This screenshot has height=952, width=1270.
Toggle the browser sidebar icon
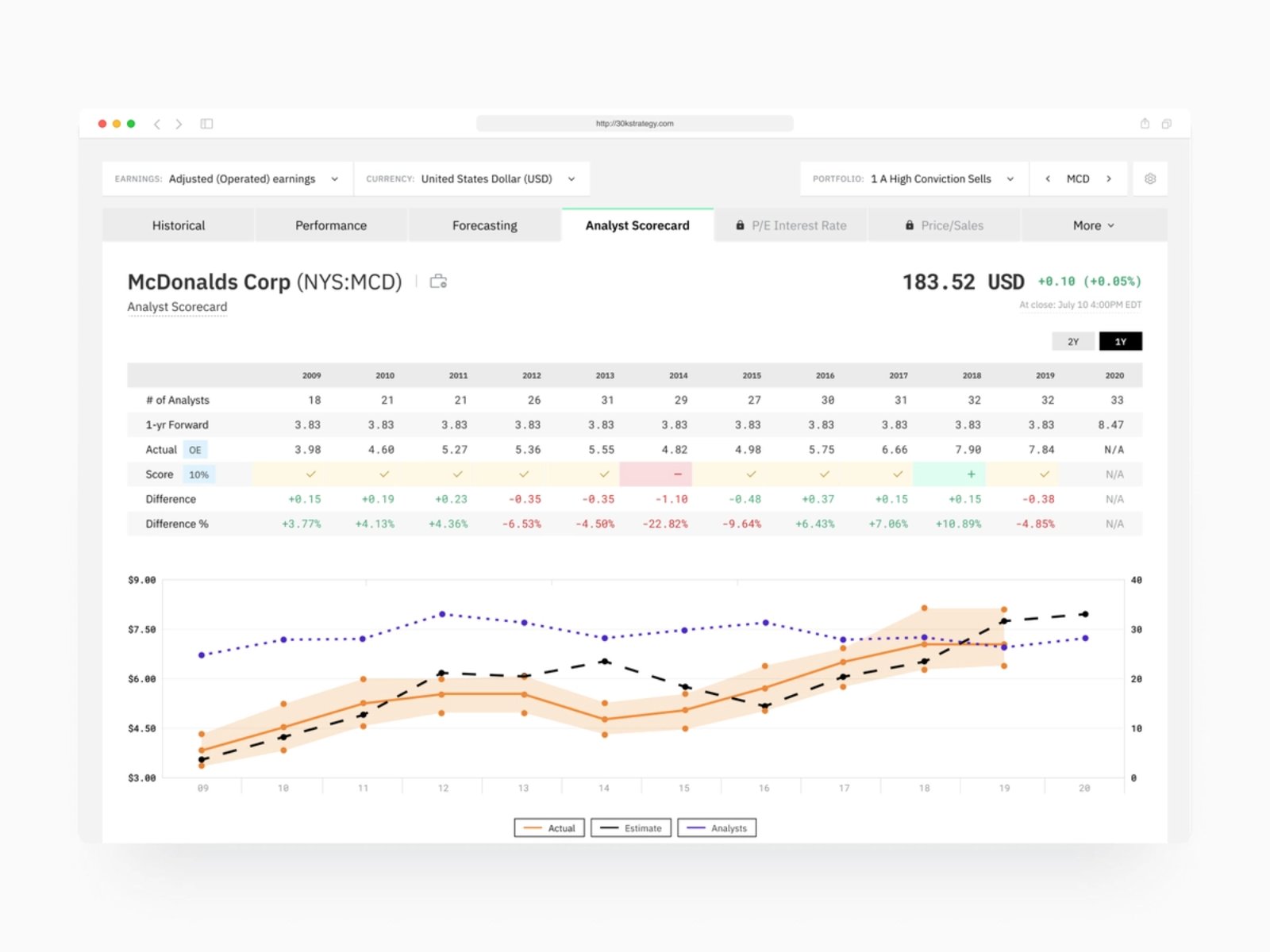[x=206, y=124]
